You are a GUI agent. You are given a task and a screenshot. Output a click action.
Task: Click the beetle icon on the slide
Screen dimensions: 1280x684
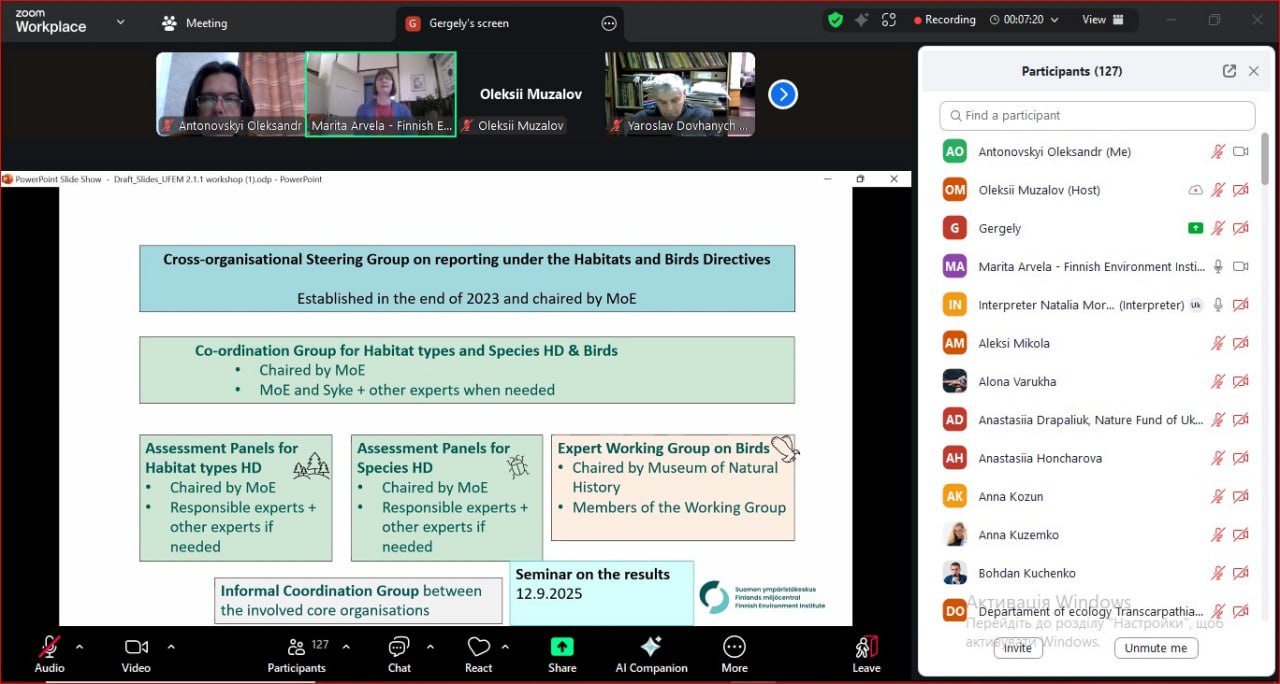click(518, 466)
